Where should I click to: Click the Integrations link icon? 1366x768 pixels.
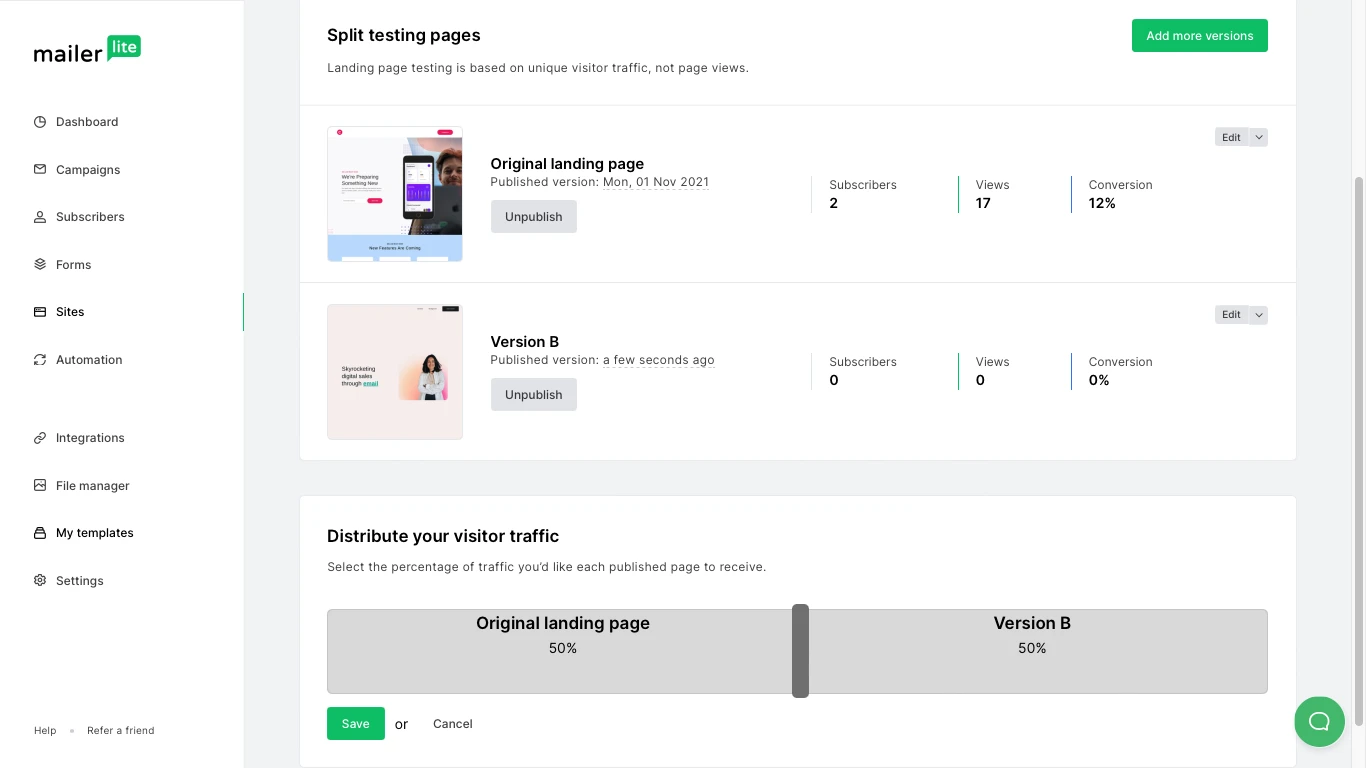tap(40, 438)
